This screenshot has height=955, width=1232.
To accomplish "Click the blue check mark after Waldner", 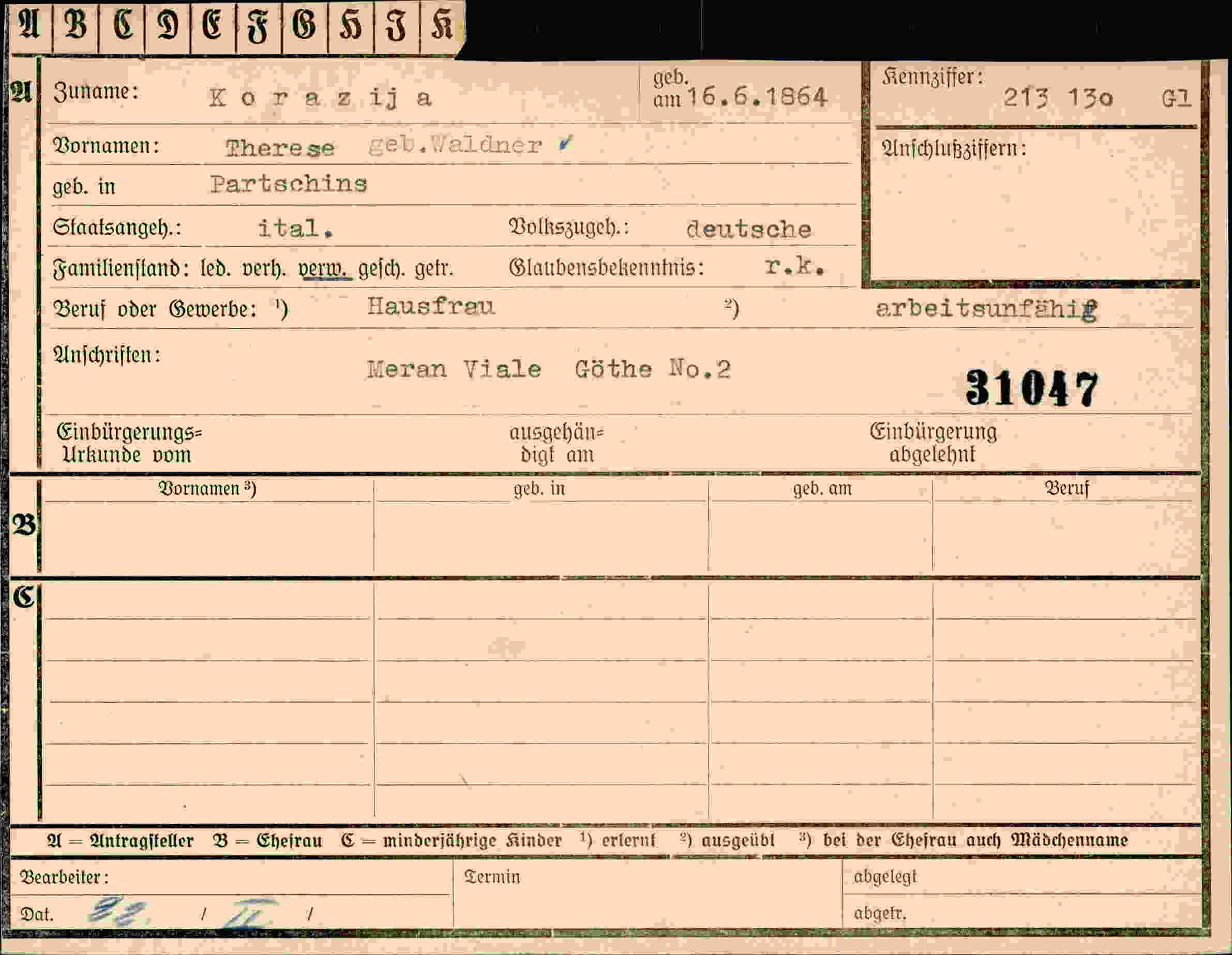I will click(565, 143).
